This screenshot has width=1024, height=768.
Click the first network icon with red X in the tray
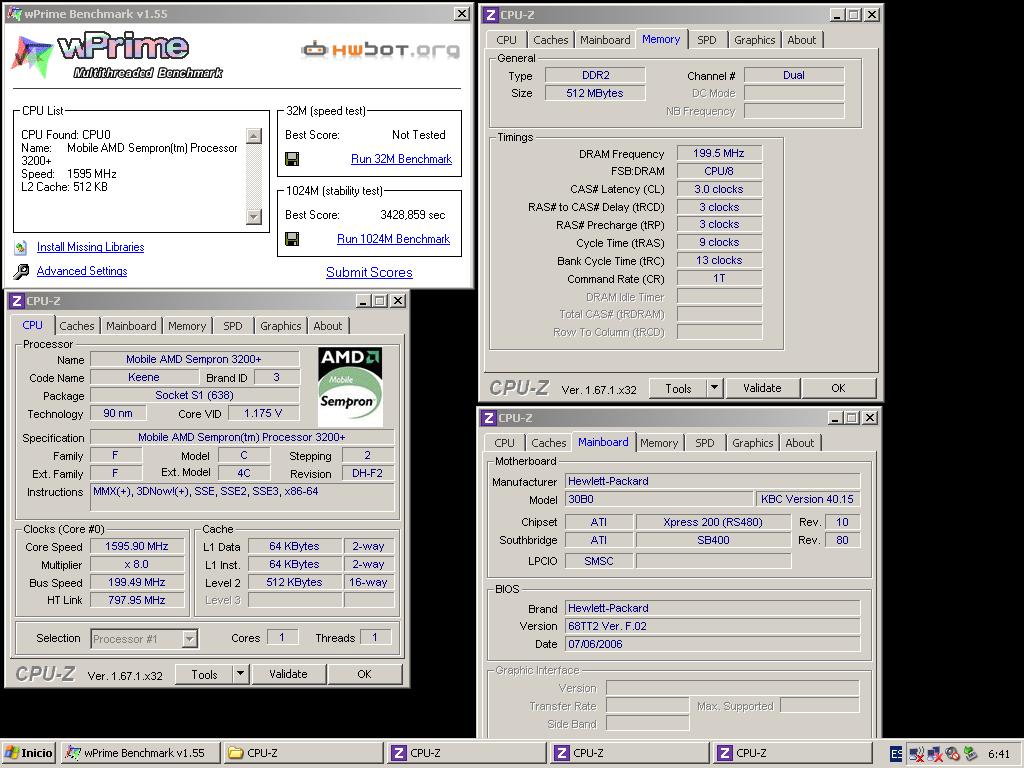coord(916,754)
